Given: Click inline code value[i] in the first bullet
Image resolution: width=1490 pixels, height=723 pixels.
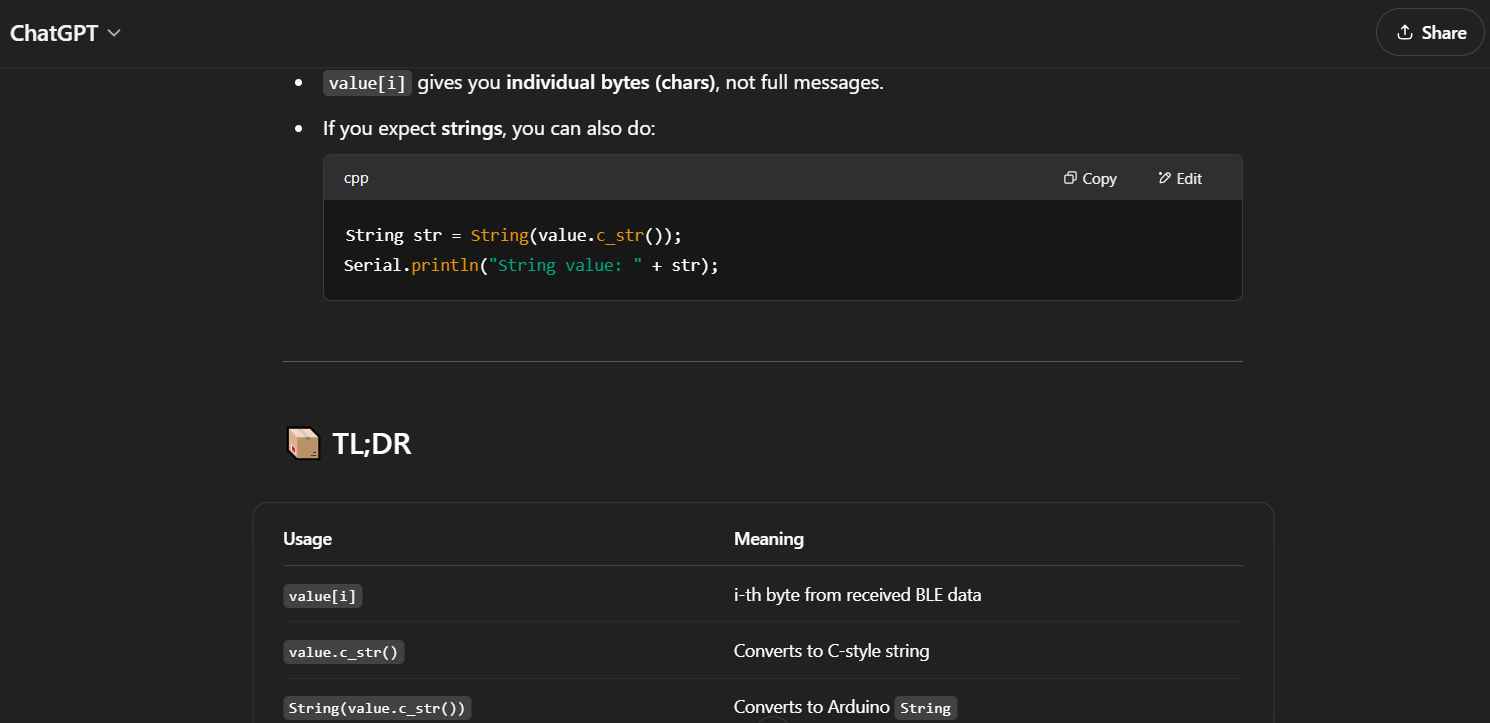Looking at the screenshot, I should [x=367, y=83].
